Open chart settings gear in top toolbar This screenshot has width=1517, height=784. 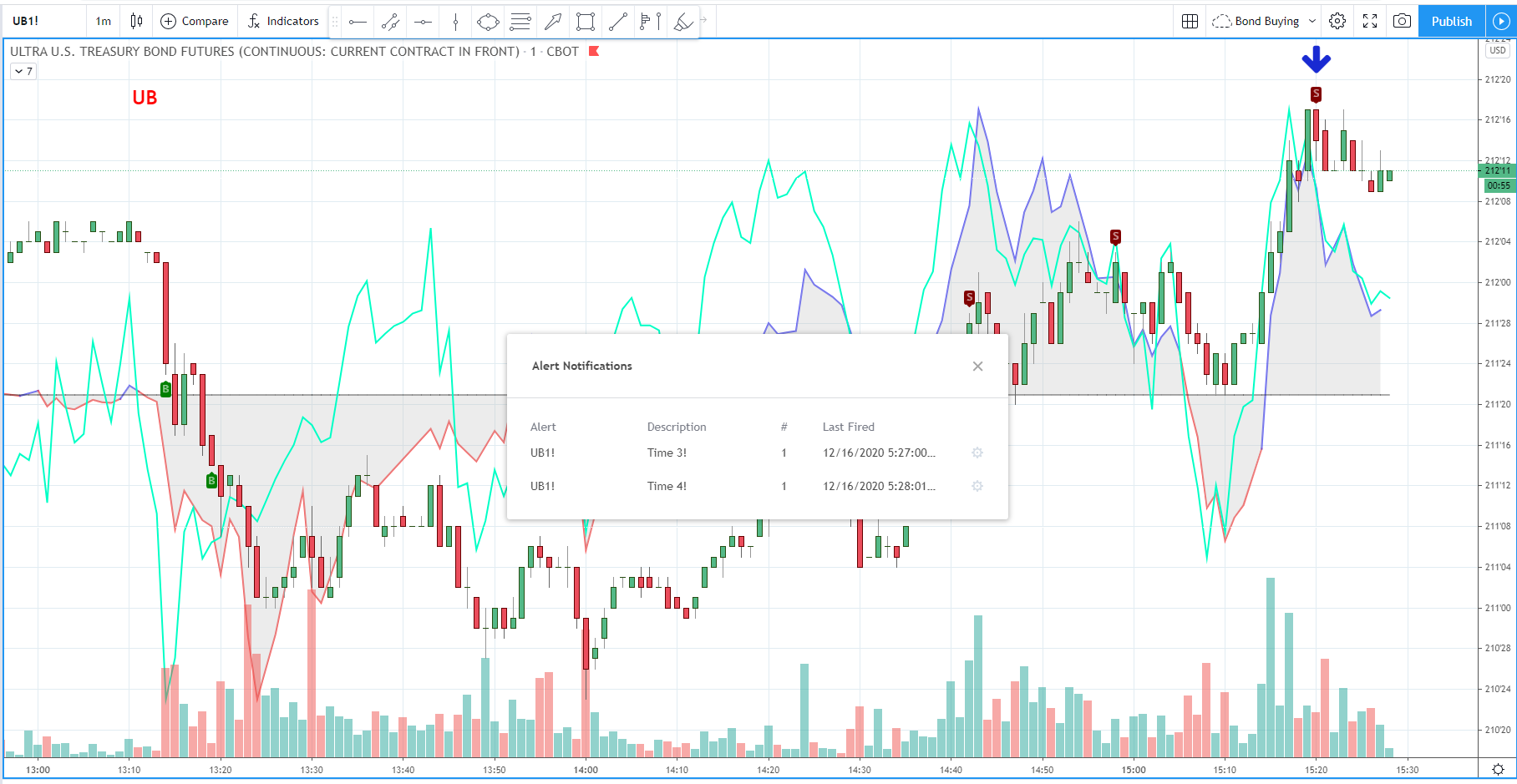pyautogui.click(x=1337, y=21)
